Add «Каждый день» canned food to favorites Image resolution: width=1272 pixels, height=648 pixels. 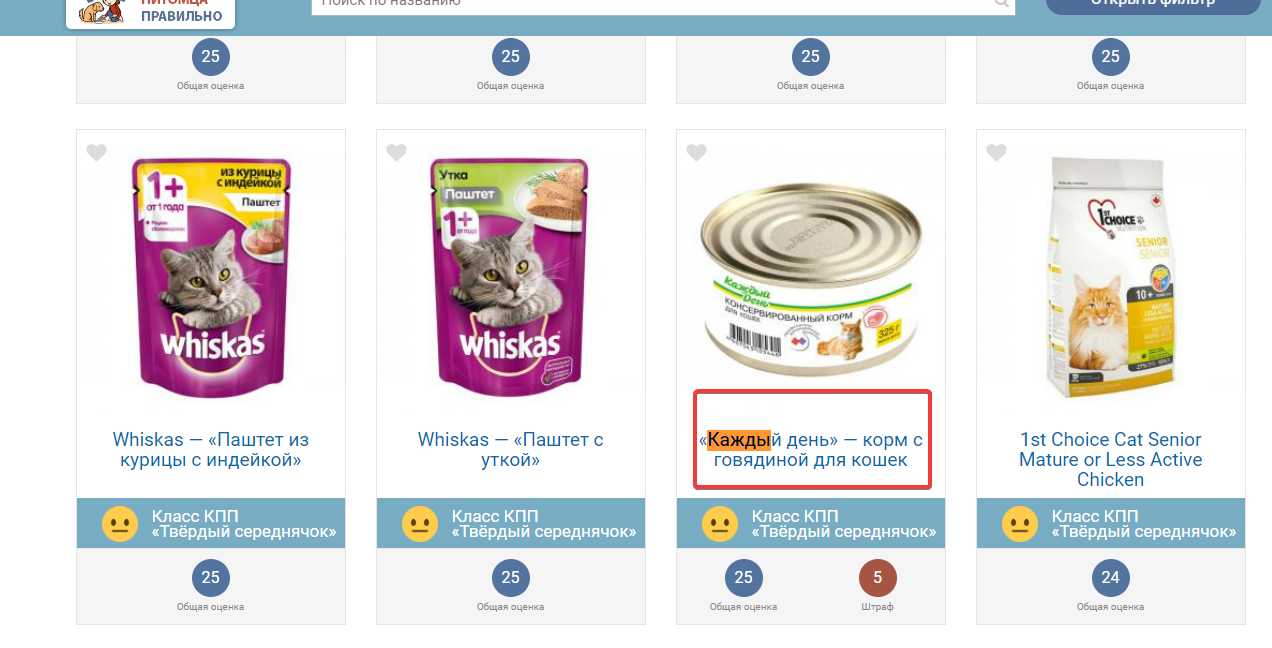click(x=696, y=153)
